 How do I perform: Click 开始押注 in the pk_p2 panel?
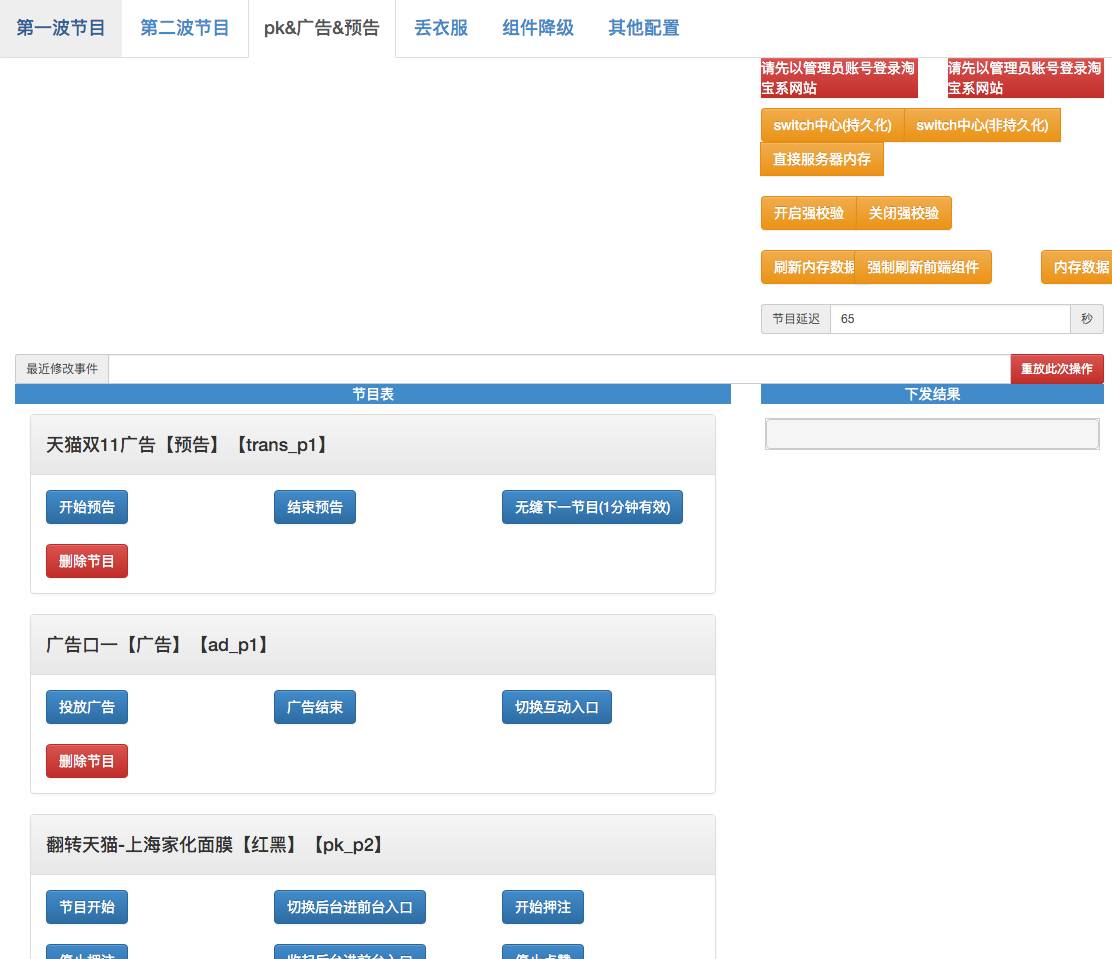[543, 907]
